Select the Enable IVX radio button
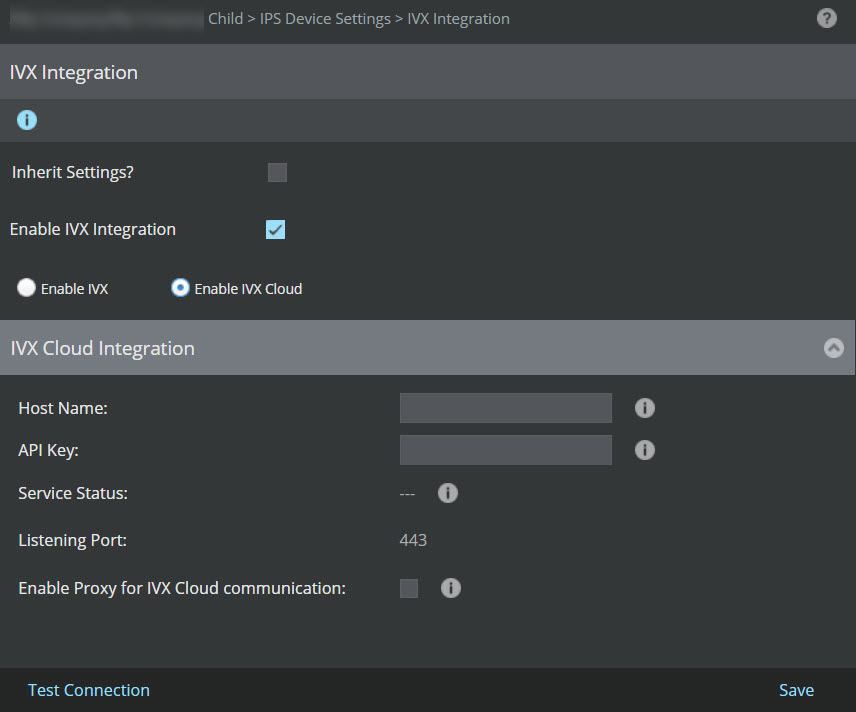The width and height of the screenshot is (856, 712). click(26, 288)
